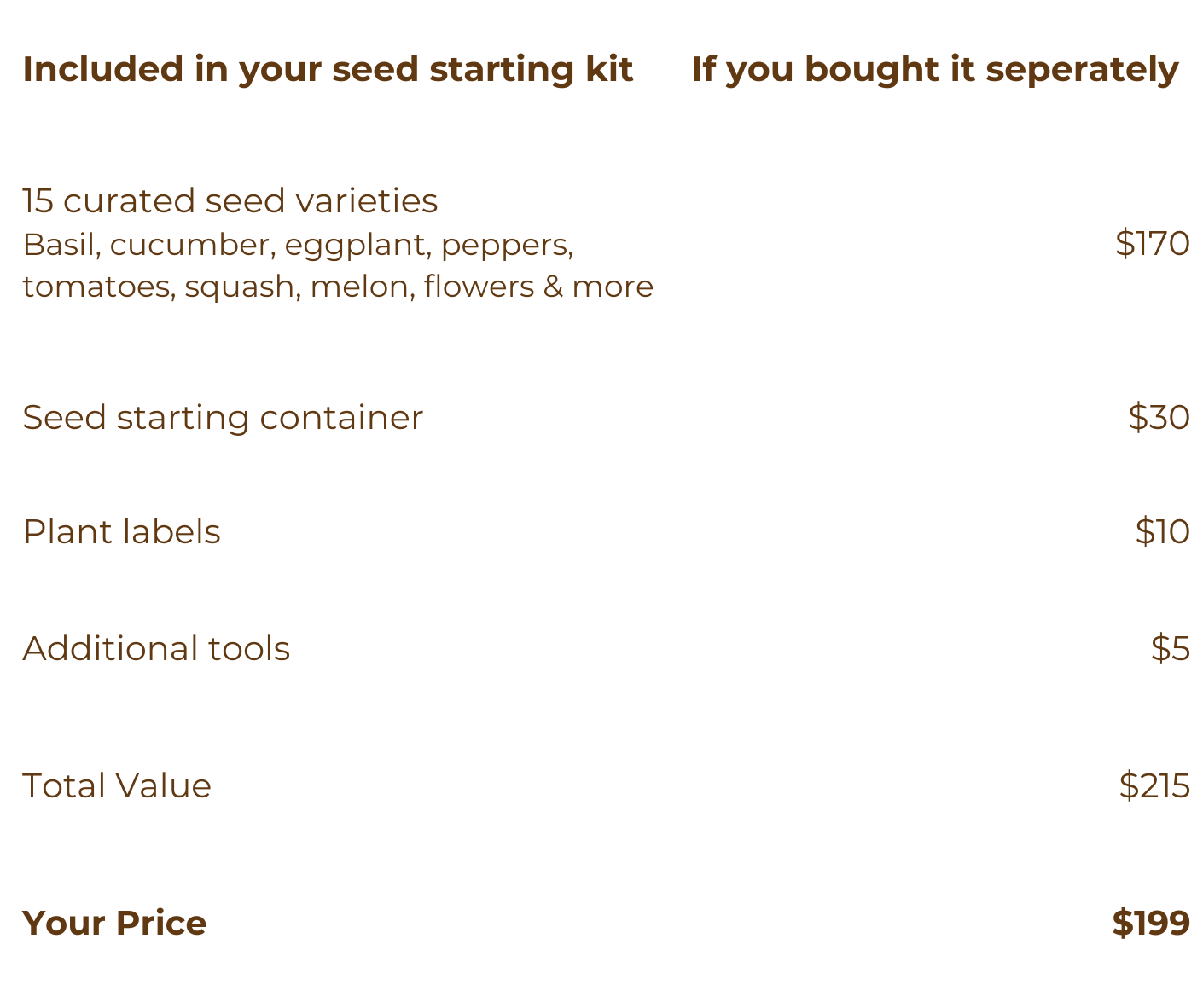The width and height of the screenshot is (1203, 1008).
Task: Click the $10 plant labels price
Action: [1162, 532]
